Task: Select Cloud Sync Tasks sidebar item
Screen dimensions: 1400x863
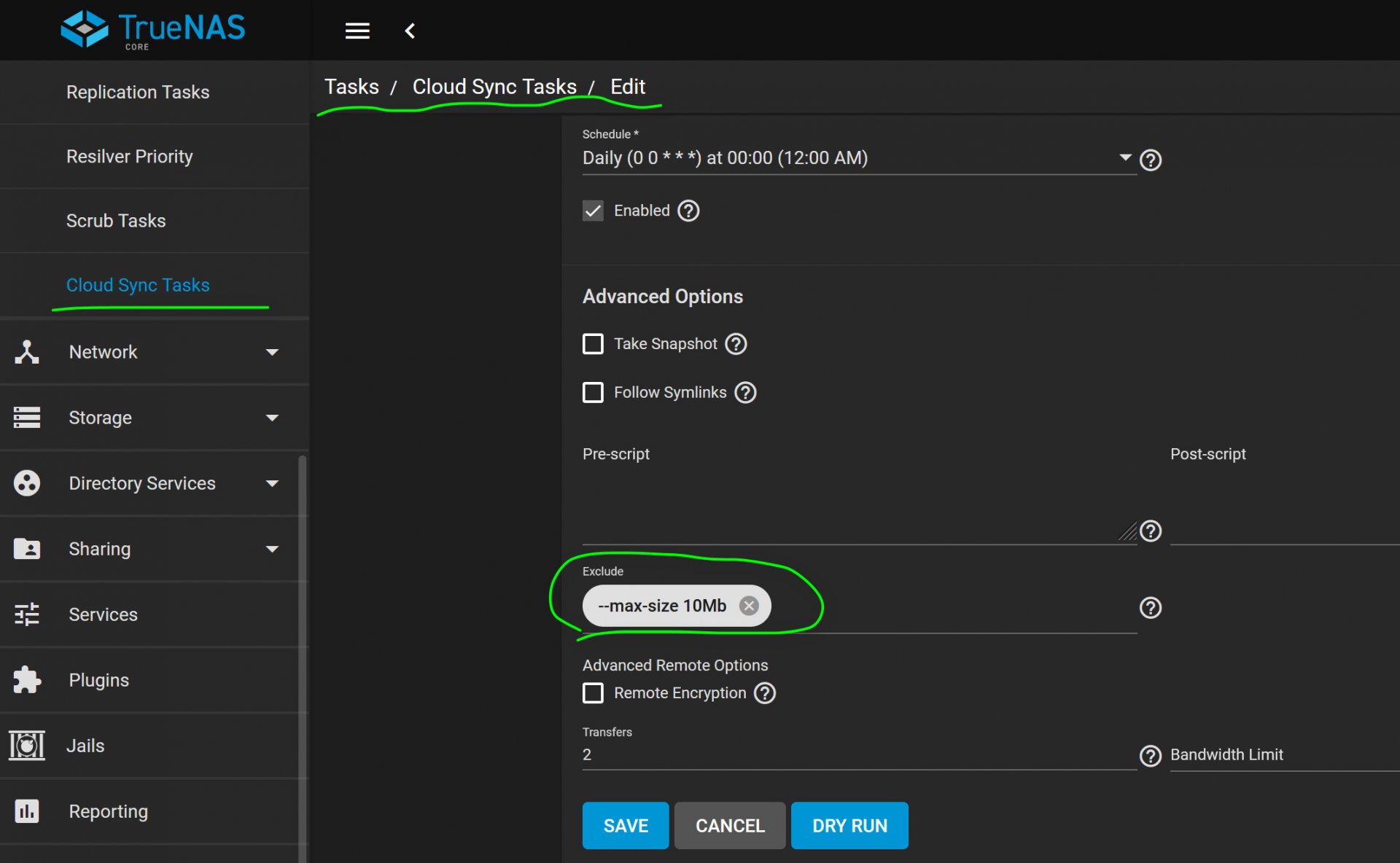Action: point(155,285)
